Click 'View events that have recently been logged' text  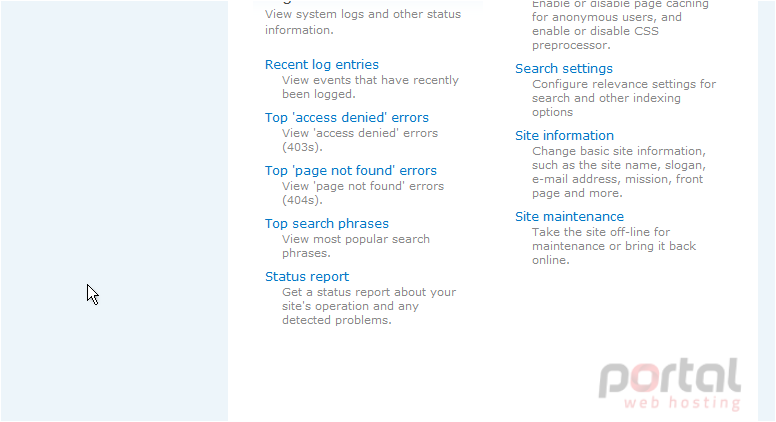point(370,87)
